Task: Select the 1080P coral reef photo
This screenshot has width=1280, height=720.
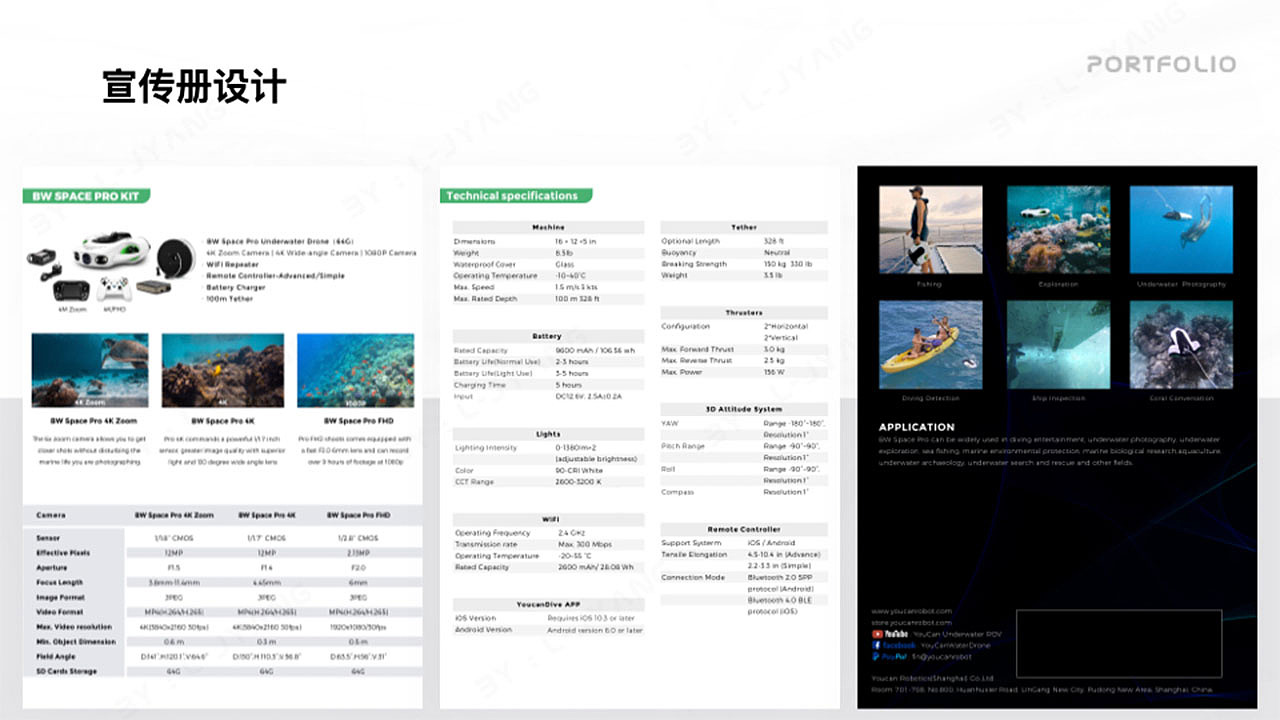Action: (x=356, y=370)
